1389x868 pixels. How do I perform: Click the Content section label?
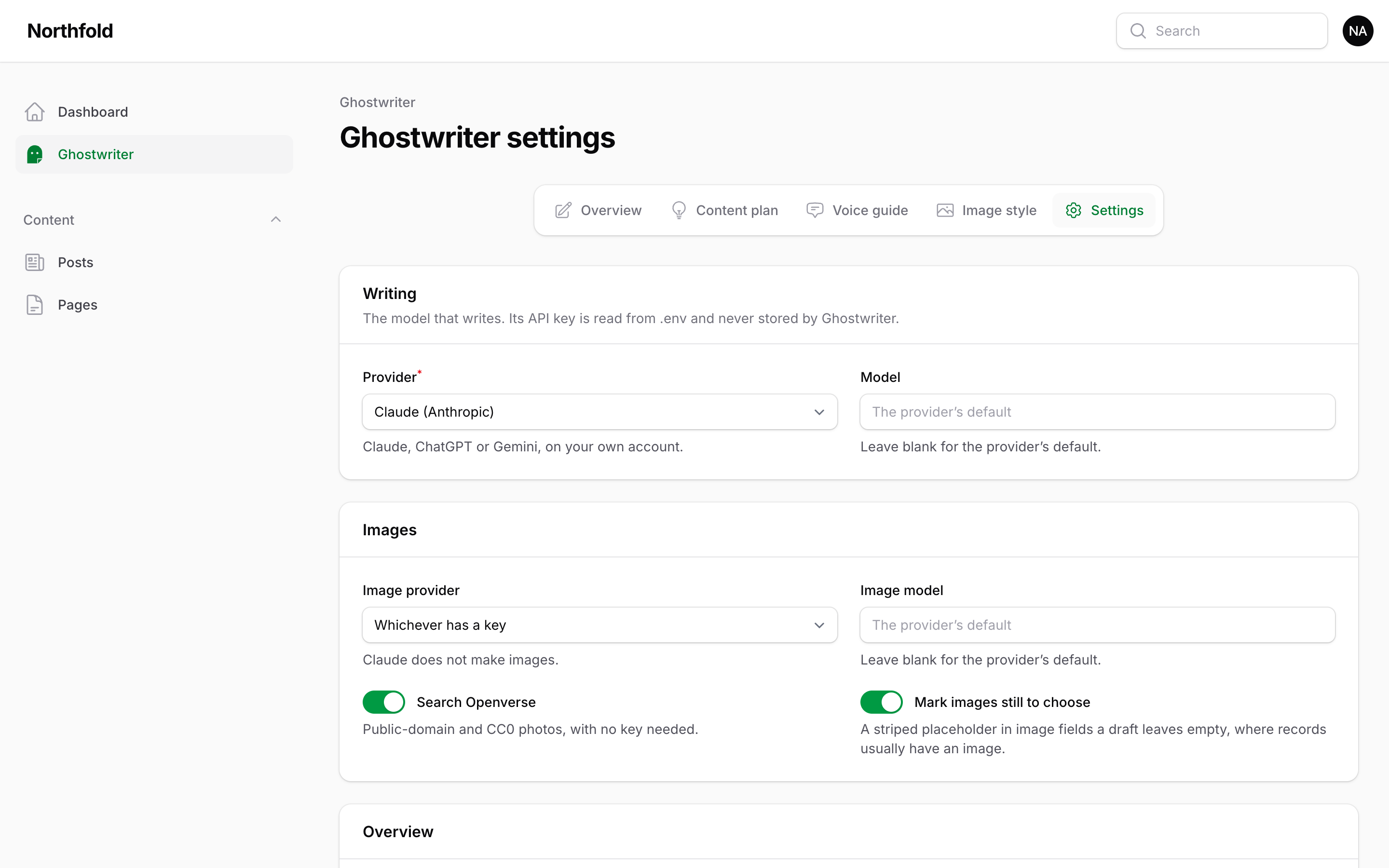coord(49,220)
